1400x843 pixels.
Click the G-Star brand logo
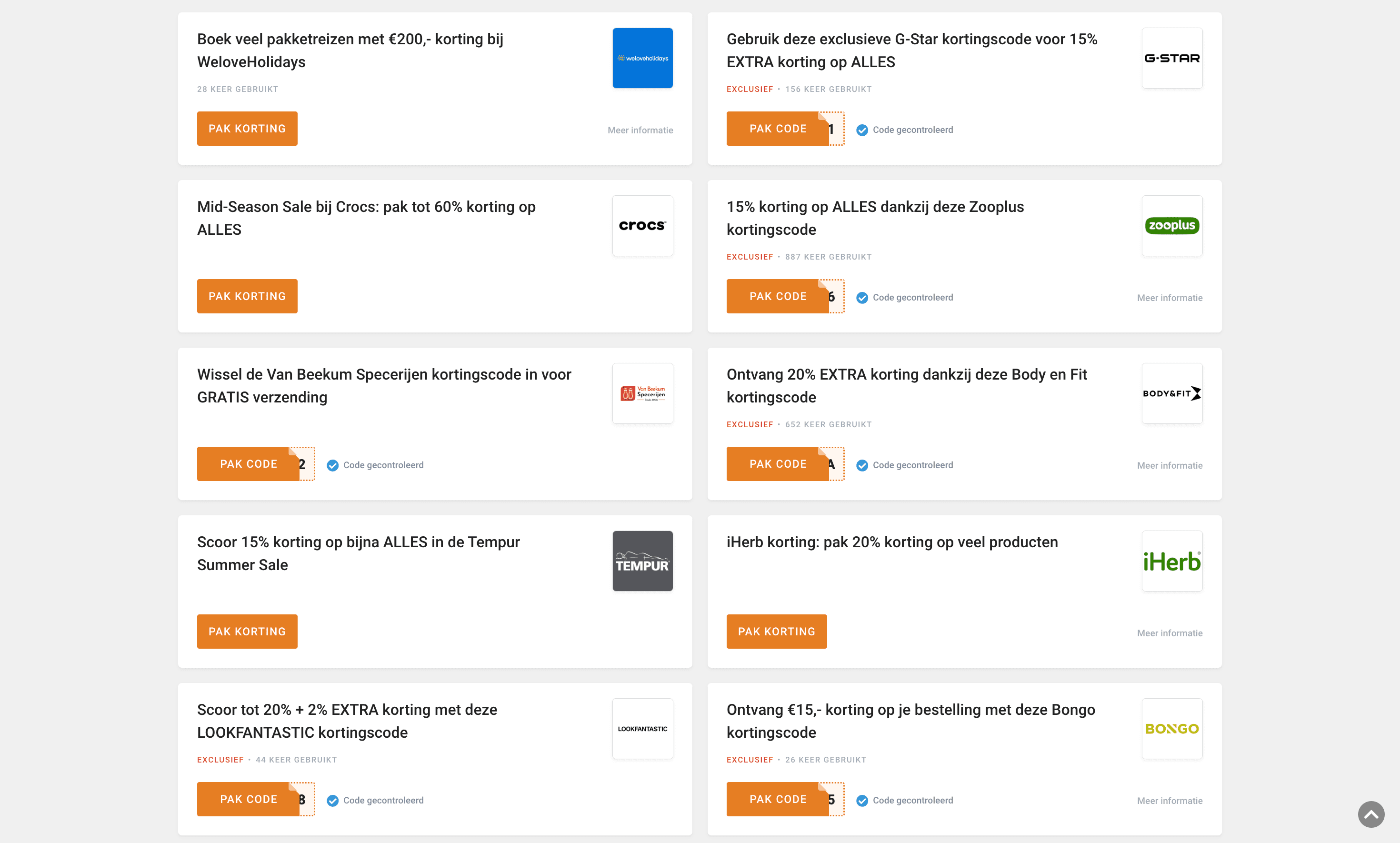[x=1172, y=57]
